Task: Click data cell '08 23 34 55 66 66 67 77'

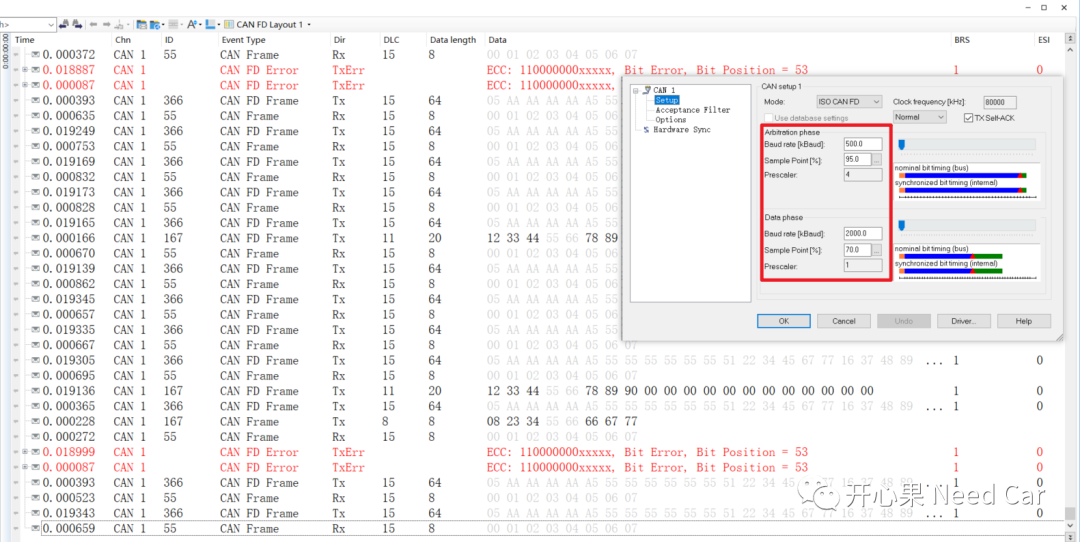Action: pos(562,421)
